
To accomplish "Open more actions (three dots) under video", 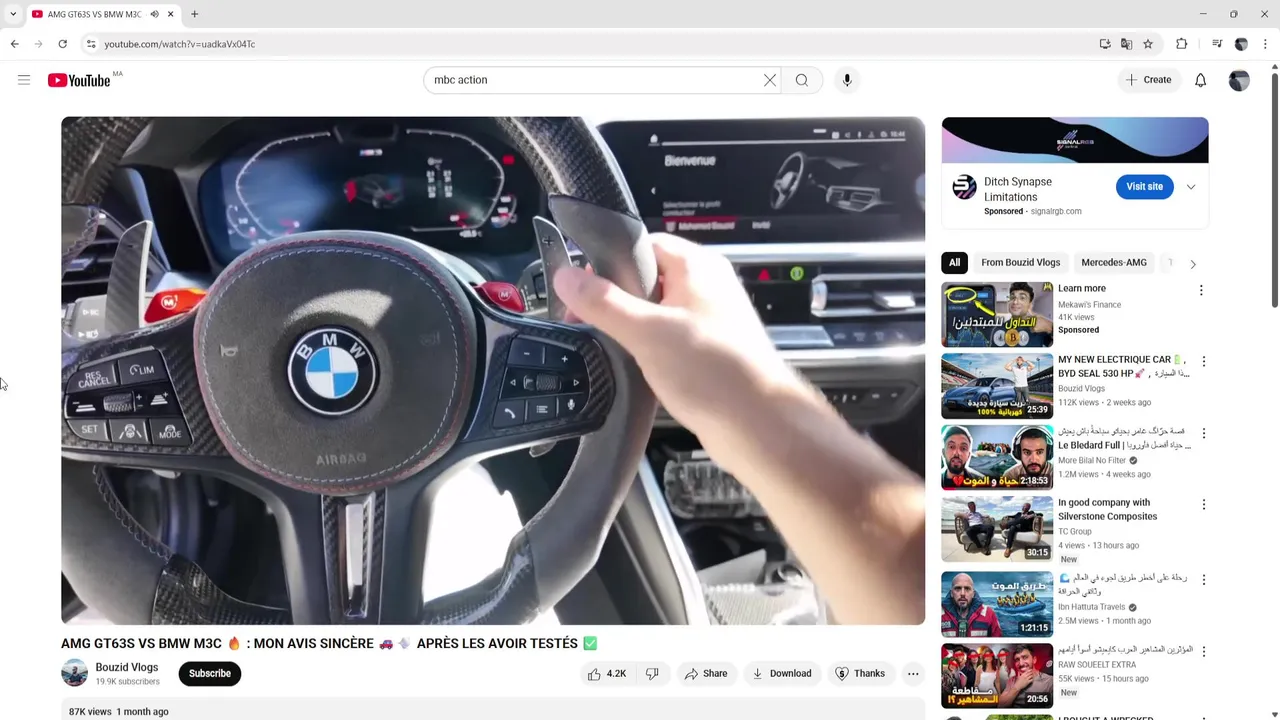I will click(x=913, y=674).
